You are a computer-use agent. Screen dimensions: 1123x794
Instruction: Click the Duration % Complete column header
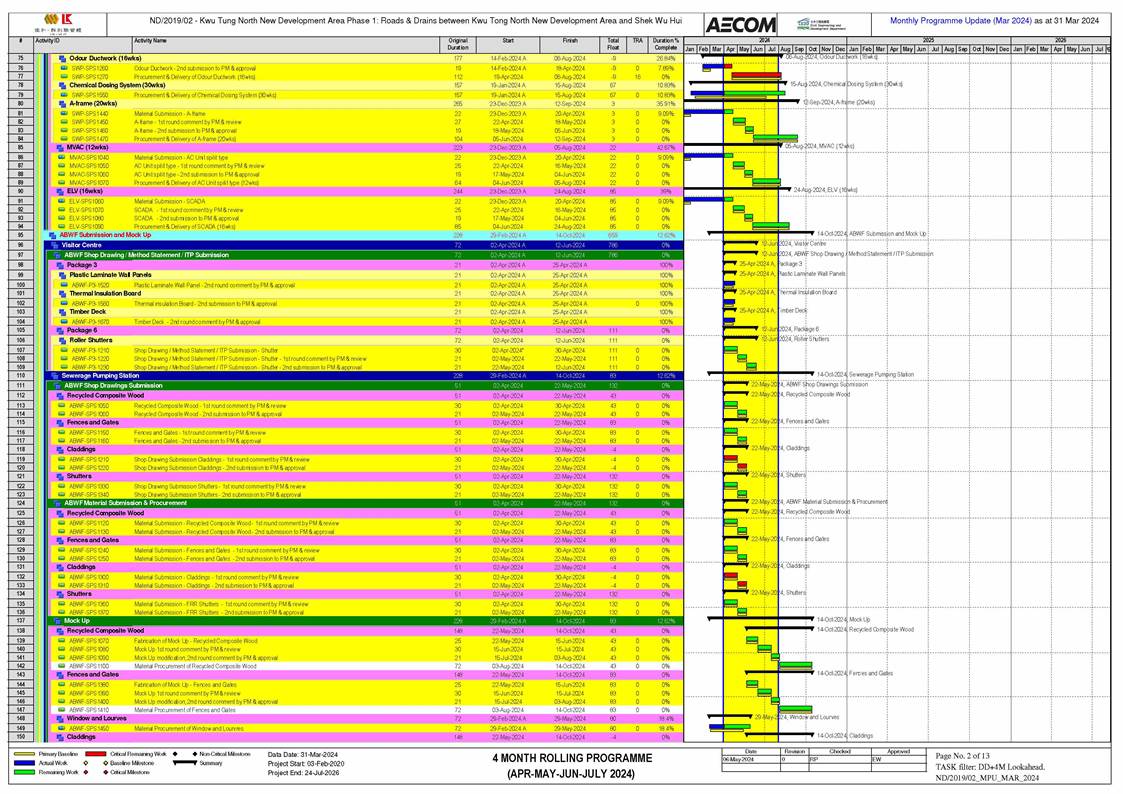click(x=664, y=44)
